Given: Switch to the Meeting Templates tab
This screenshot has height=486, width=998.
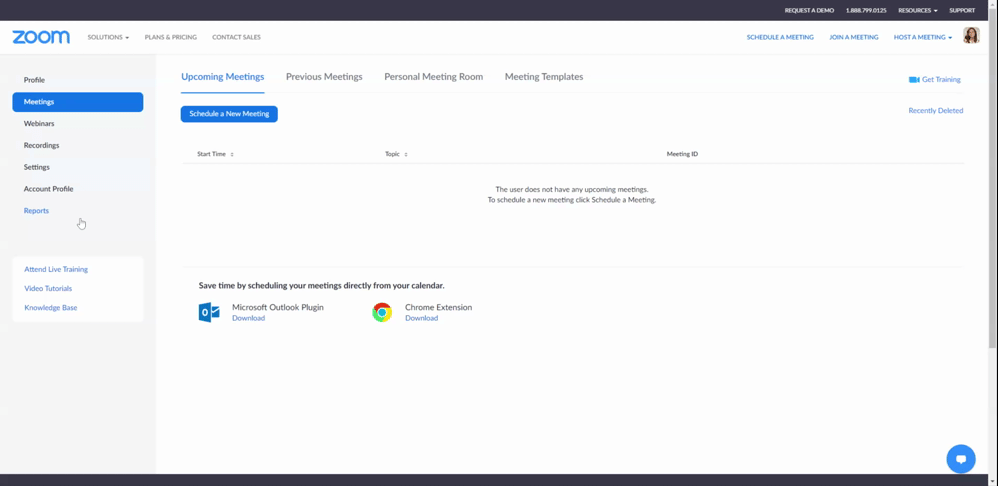Looking at the screenshot, I should pyautogui.click(x=544, y=77).
